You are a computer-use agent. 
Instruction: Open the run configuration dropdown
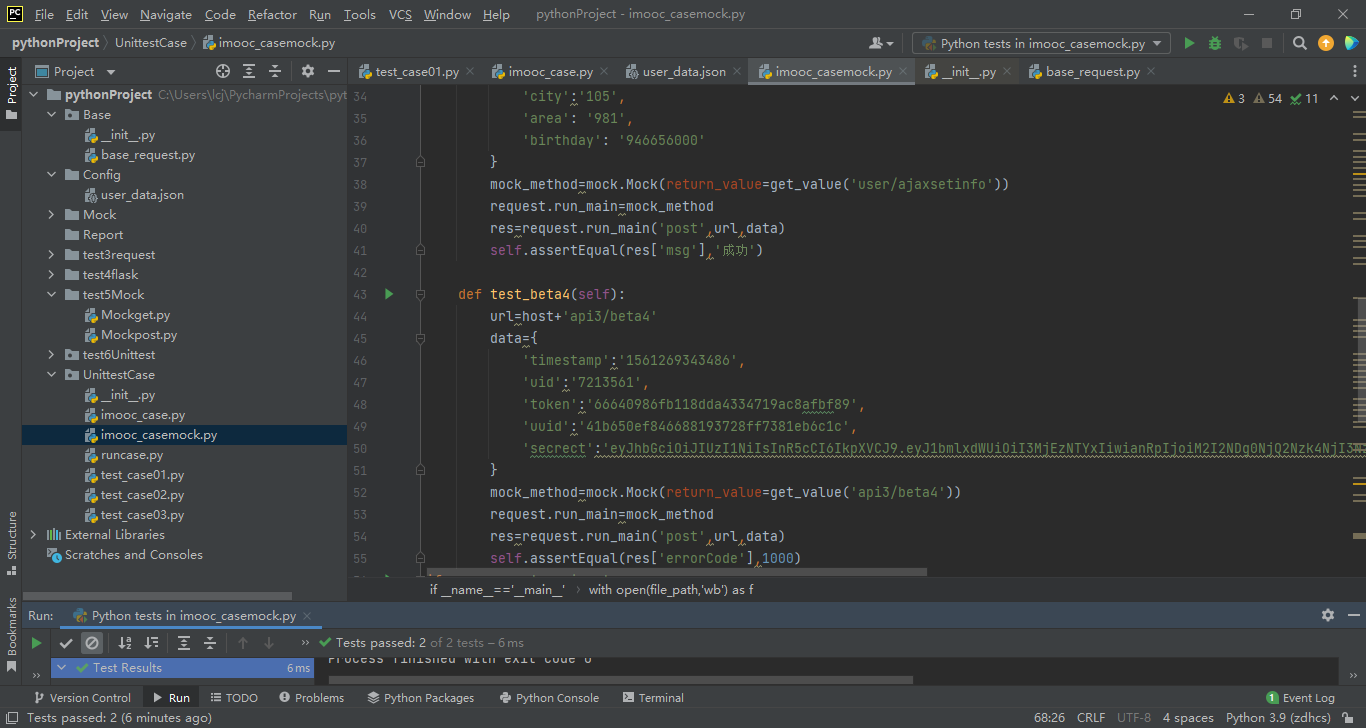tap(1041, 43)
